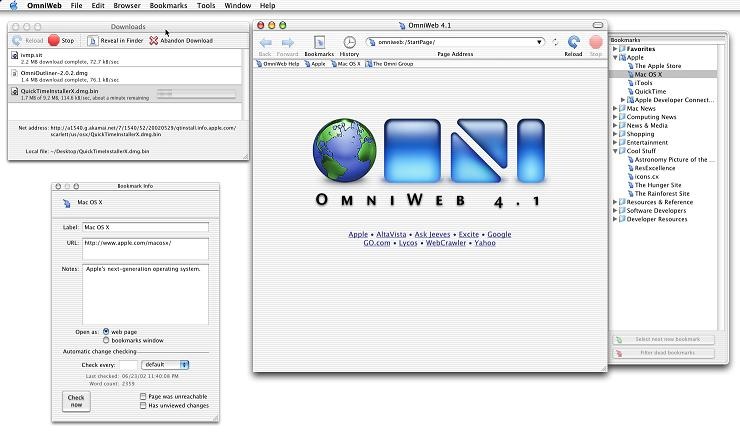Screen dimensions: 740x445
Task: Select bookmarks window radio button
Action: pyautogui.click(x=106, y=340)
